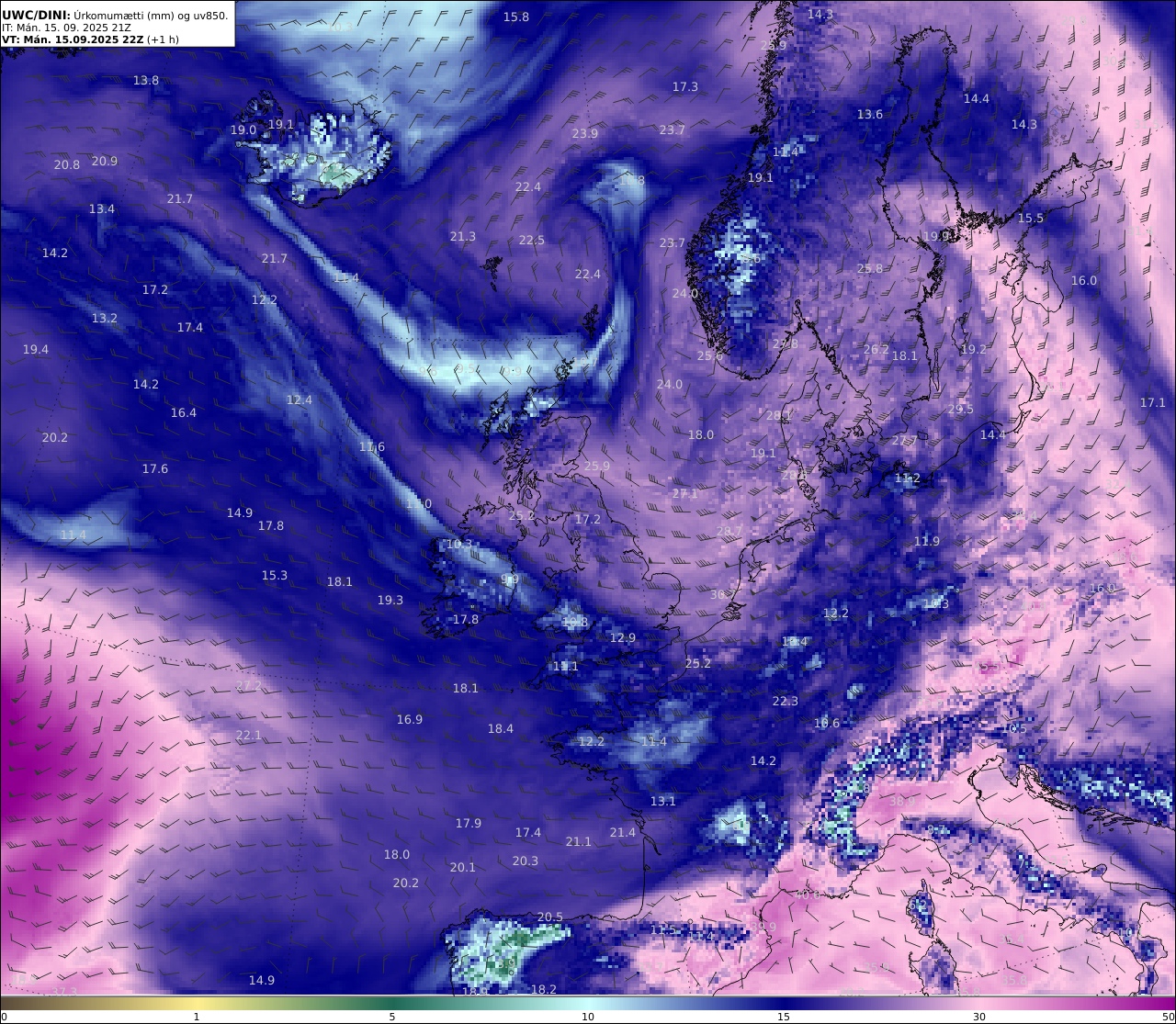This screenshot has width=1176, height=1024.
Task: Select the 19.4 value near the left edge
Action: coord(36,349)
